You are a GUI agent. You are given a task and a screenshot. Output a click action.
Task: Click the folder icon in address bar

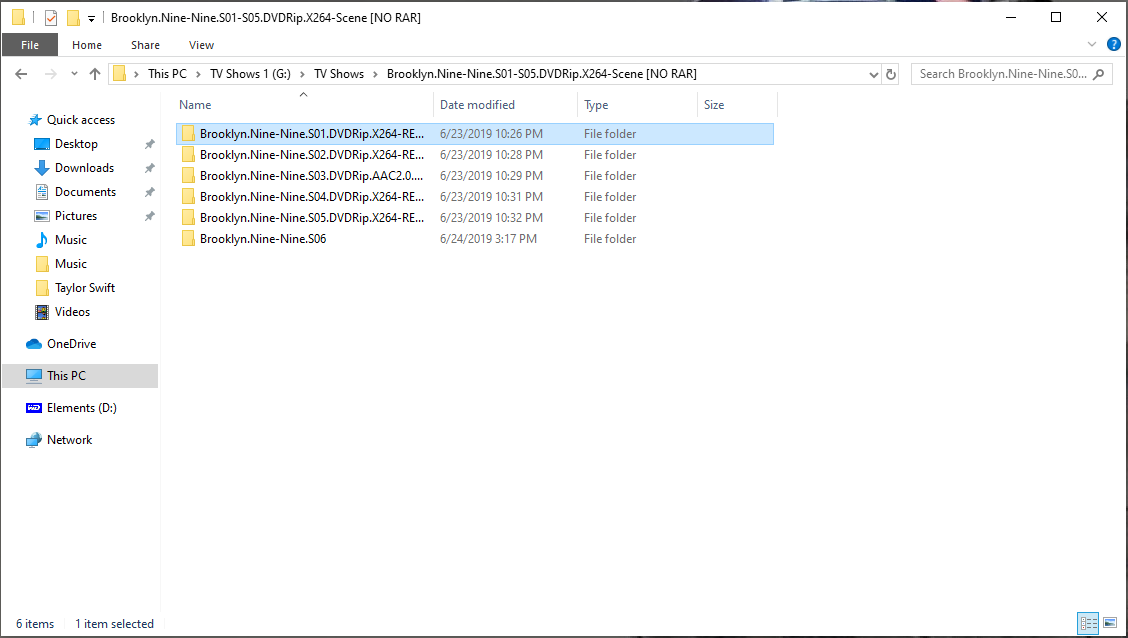[120, 73]
